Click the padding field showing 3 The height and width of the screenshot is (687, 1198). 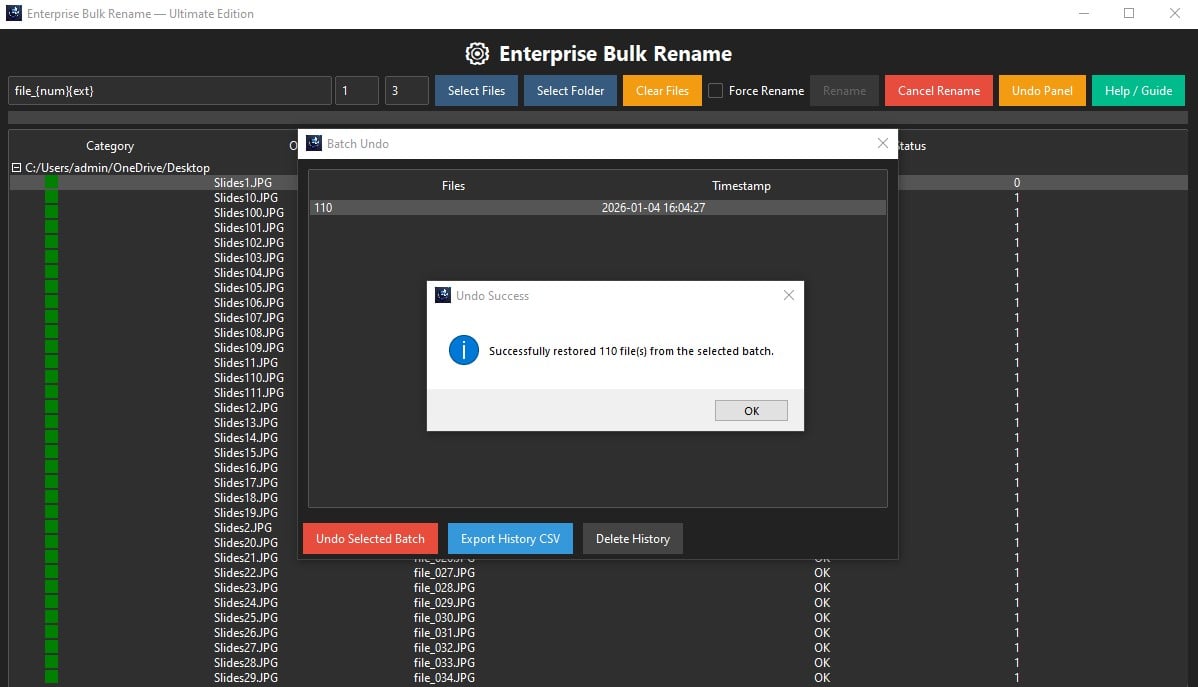tap(406, 90)
